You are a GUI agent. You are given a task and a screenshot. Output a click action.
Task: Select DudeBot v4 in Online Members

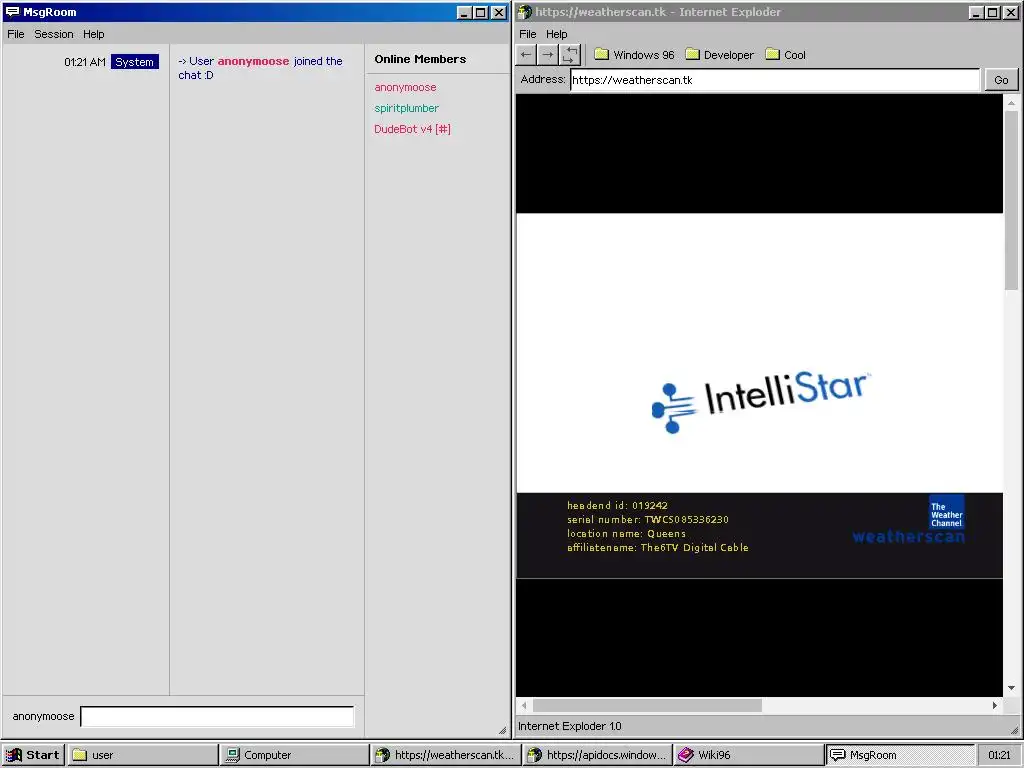coord(412,129)
